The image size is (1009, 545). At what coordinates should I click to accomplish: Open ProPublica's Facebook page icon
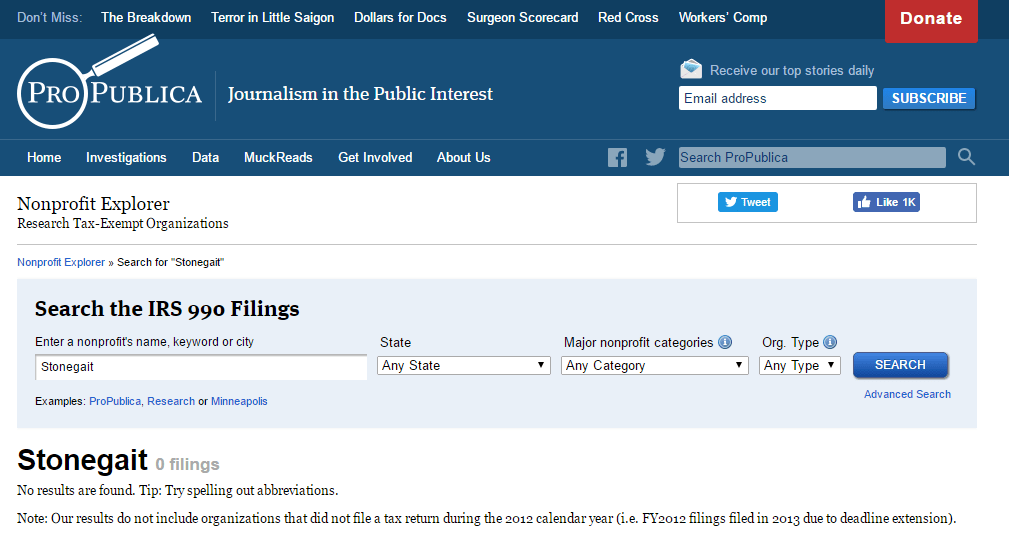(x=617, y=158)
